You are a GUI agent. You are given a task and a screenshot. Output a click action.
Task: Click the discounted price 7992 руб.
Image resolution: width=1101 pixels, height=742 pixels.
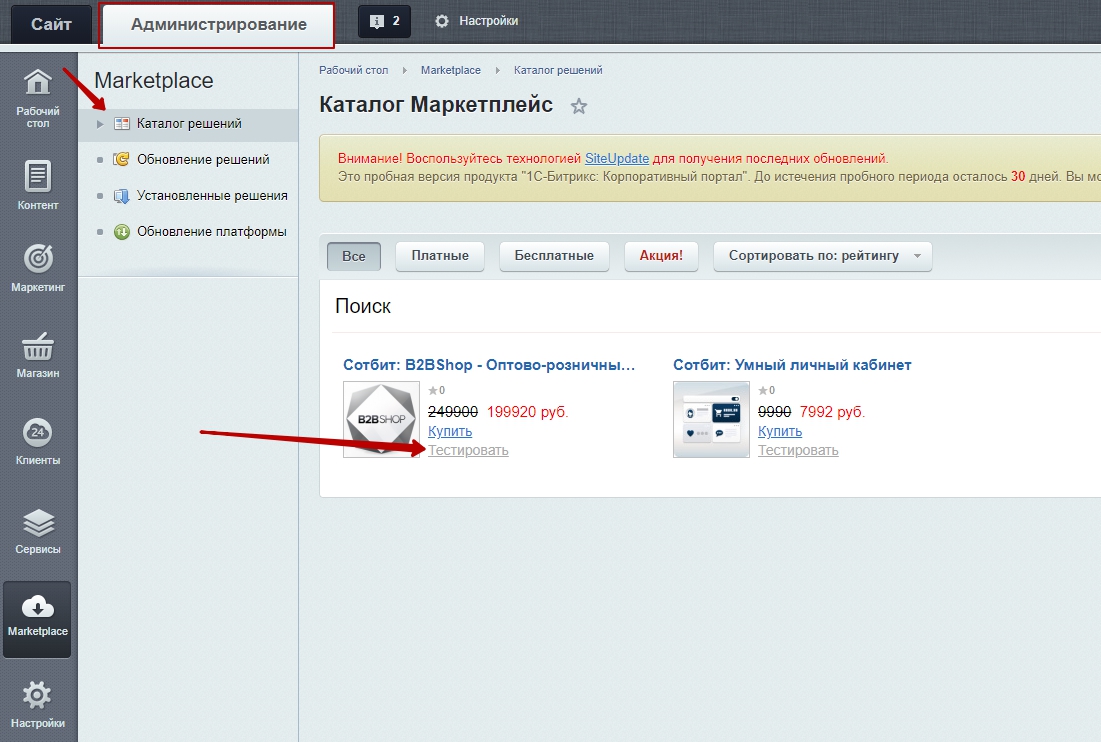(x=832, y=412)
